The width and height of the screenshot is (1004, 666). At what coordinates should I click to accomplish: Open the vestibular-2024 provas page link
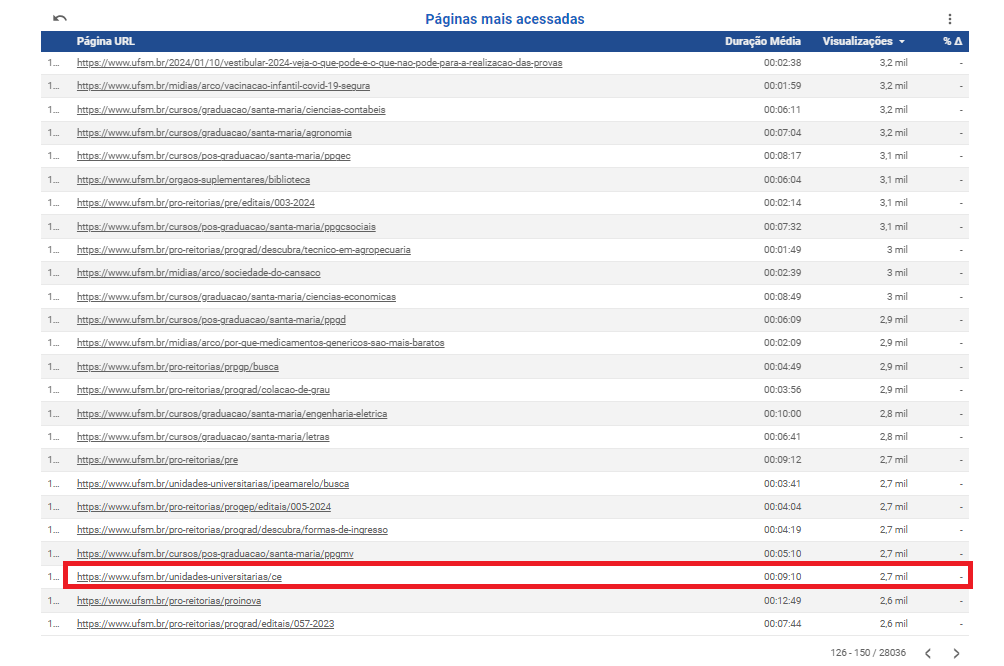click(x=319, y=63)
